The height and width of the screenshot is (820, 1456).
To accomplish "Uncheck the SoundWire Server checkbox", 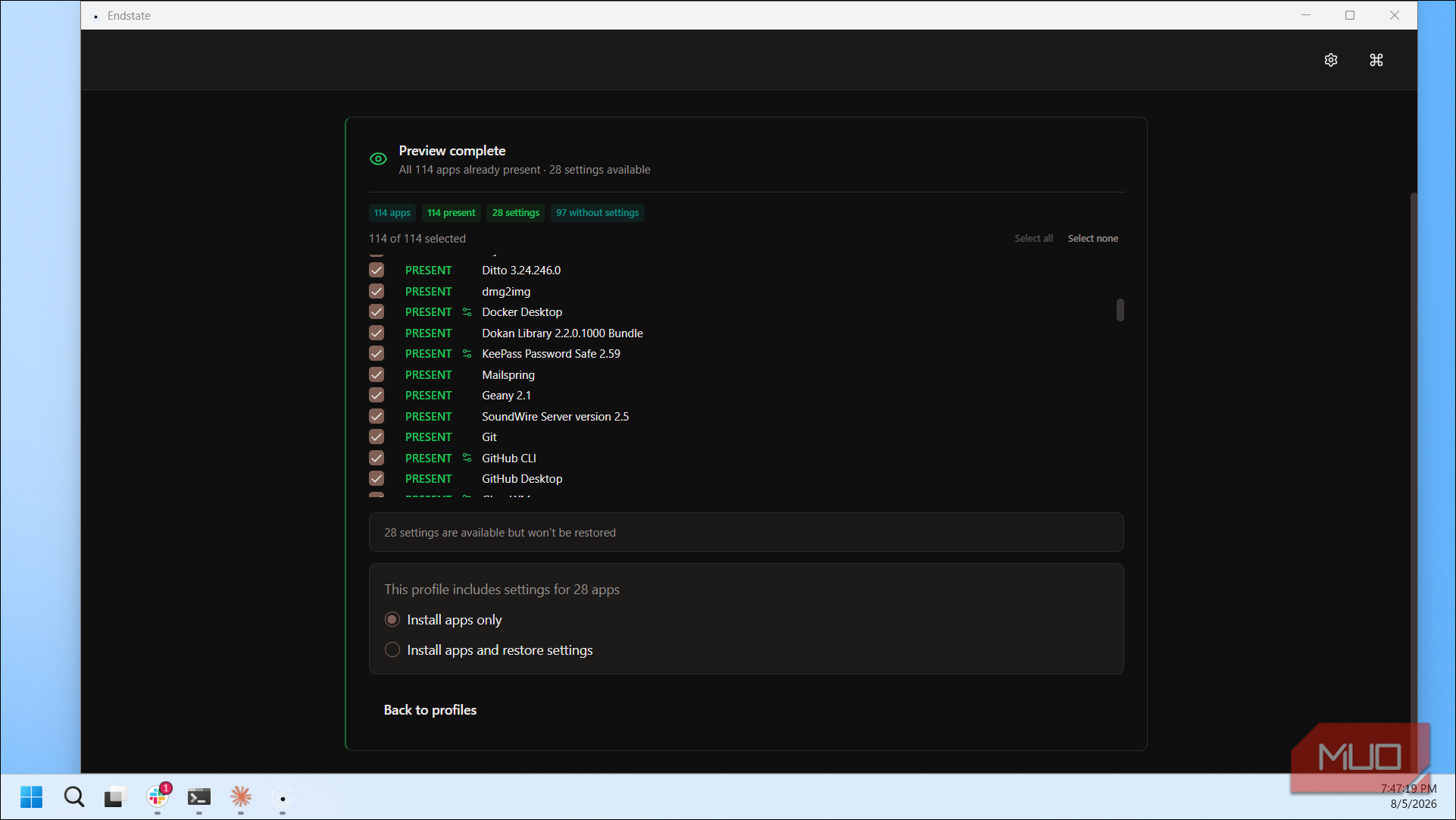I will click(376, 417).
